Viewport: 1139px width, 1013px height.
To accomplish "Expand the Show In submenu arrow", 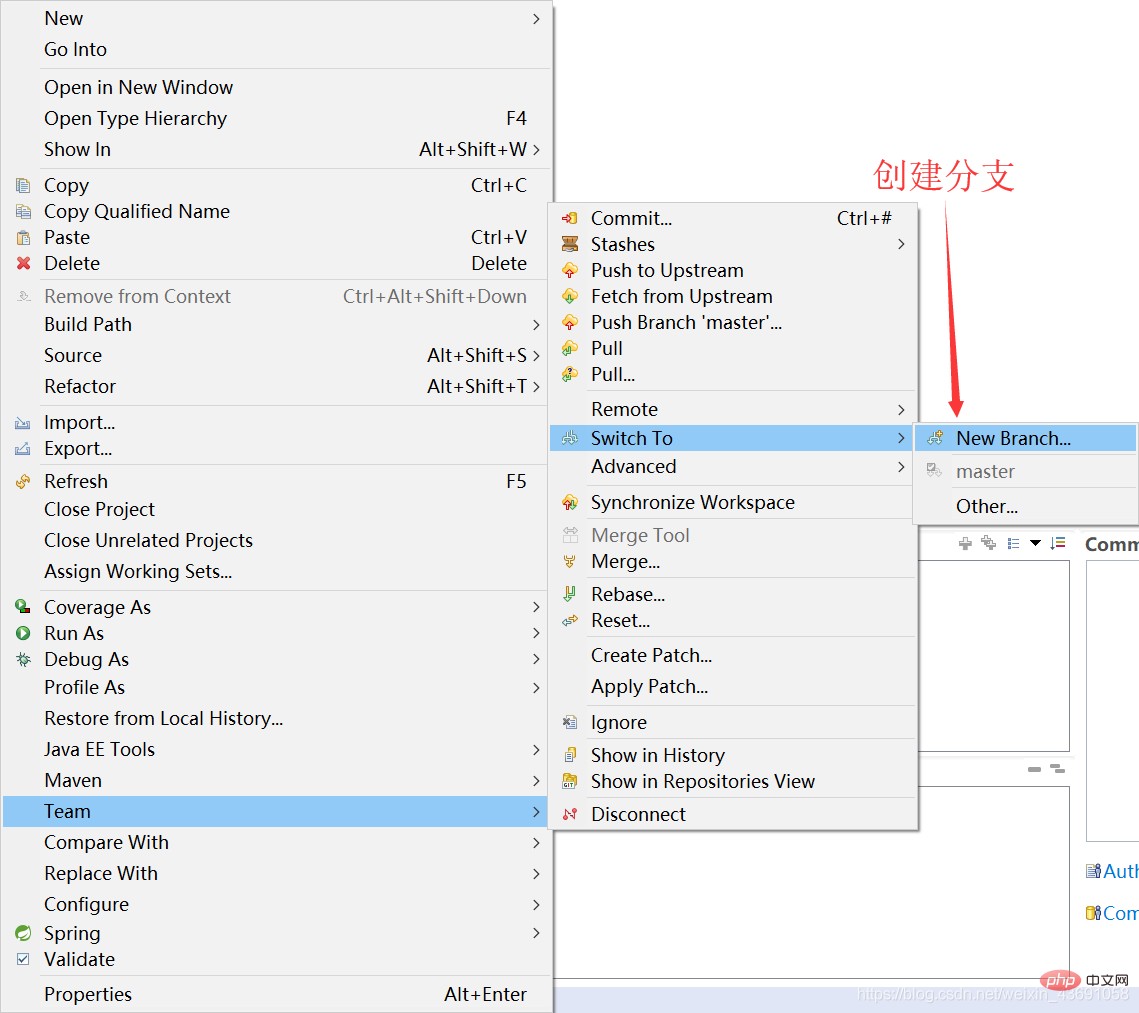I will pos(536,150).
